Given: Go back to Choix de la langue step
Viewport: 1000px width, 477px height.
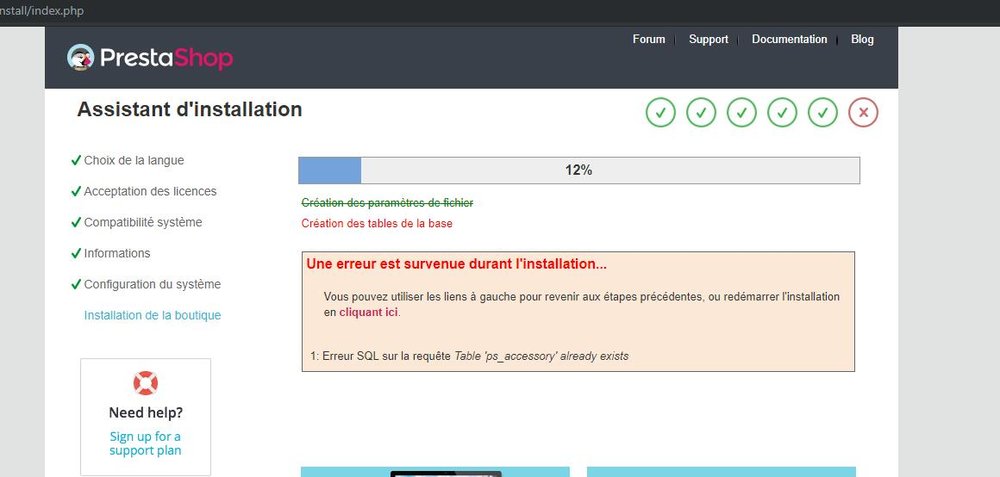Looking at the screenshot, I should [134, 161].
